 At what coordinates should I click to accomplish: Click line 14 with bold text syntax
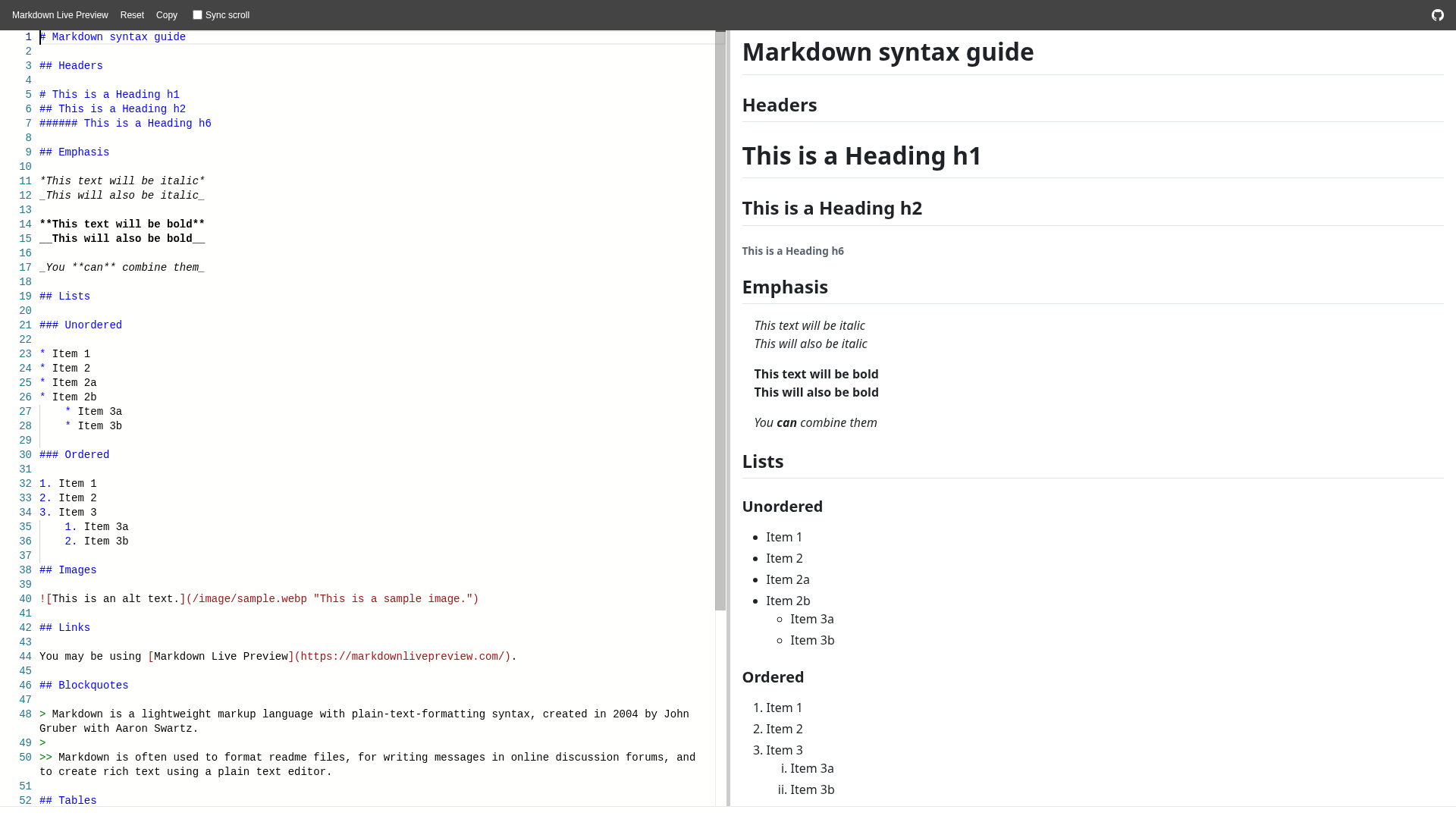click(x=122, y=224)
